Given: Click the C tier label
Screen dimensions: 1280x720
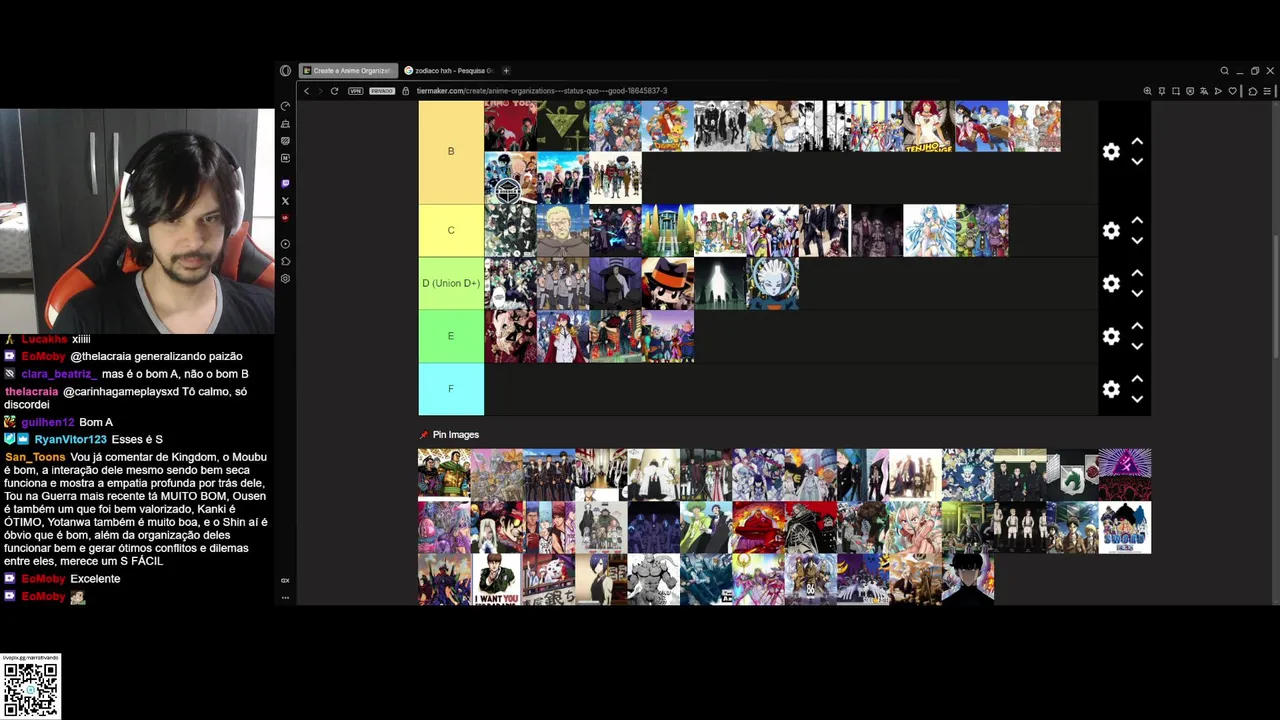Looking at the screenshot, I should [451, 230].
